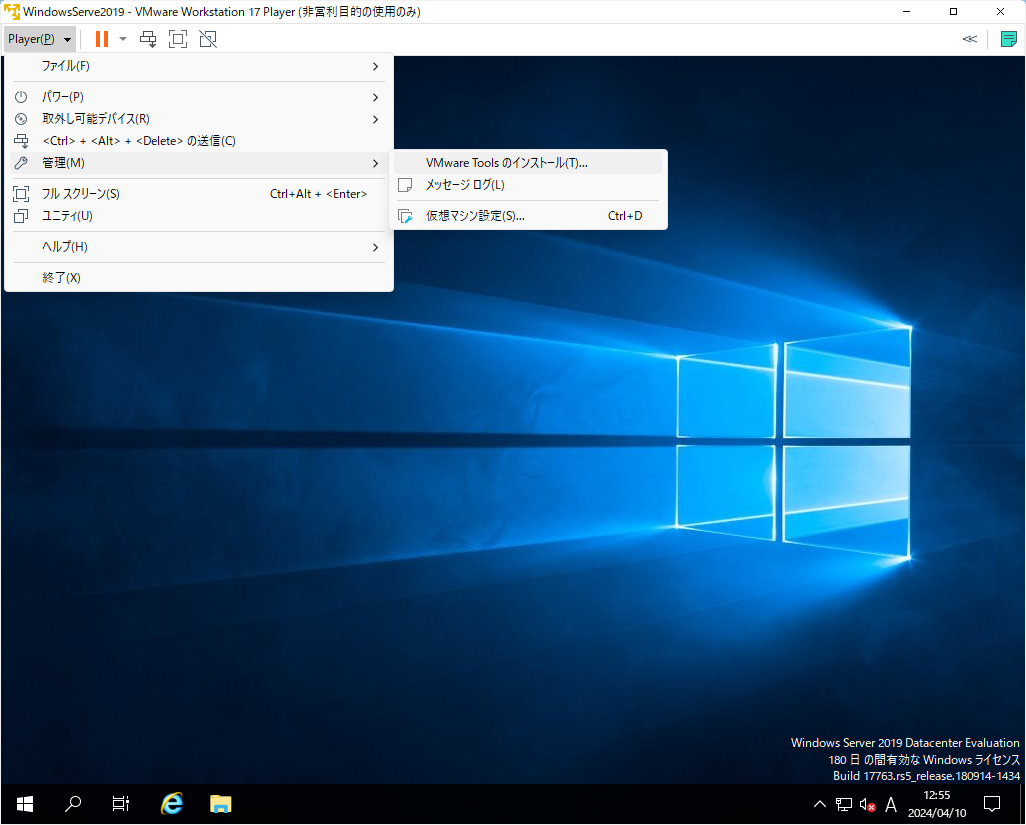Open the clock showing 12:55 2024/04/10
The height and width of the screenshot is (825, 1026).
point(937,804)
